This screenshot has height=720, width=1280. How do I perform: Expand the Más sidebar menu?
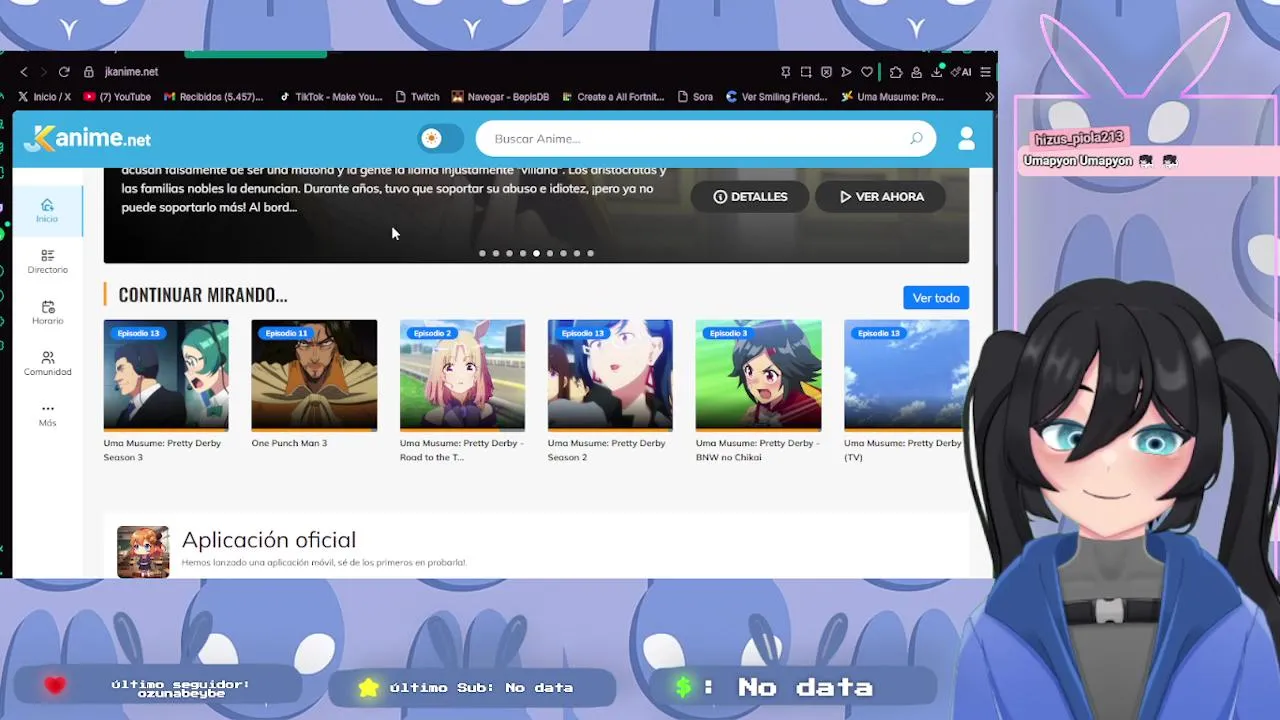pyautogui.click(x=47, y=415)
